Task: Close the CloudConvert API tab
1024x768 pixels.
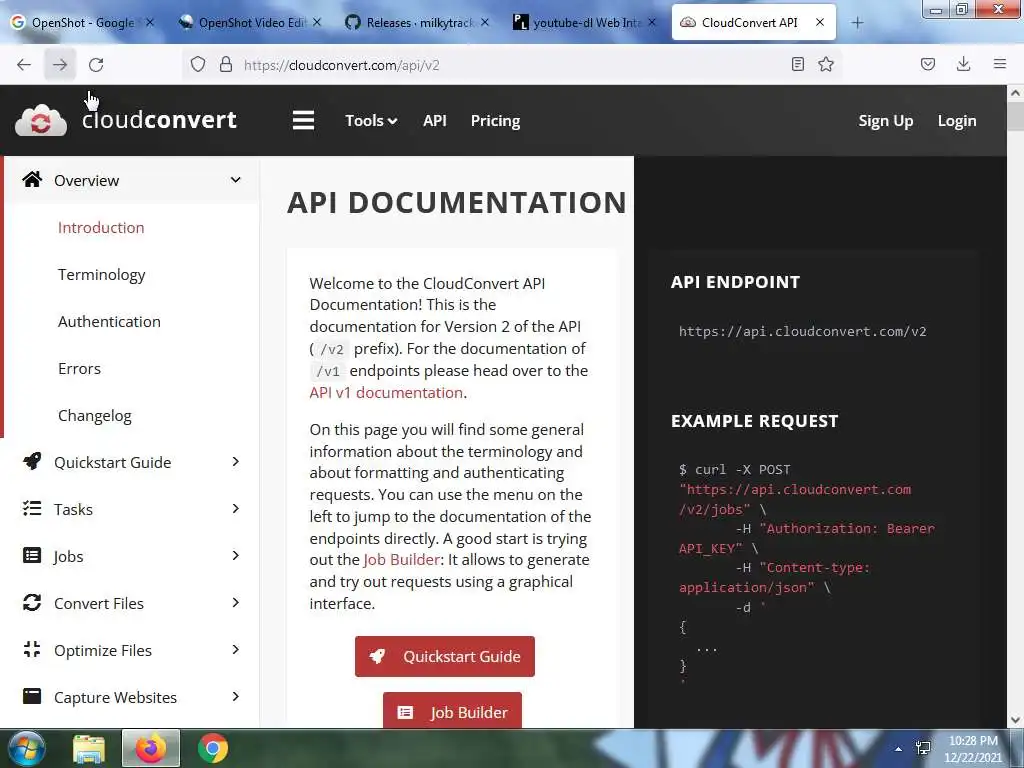Action: [820, 22]
